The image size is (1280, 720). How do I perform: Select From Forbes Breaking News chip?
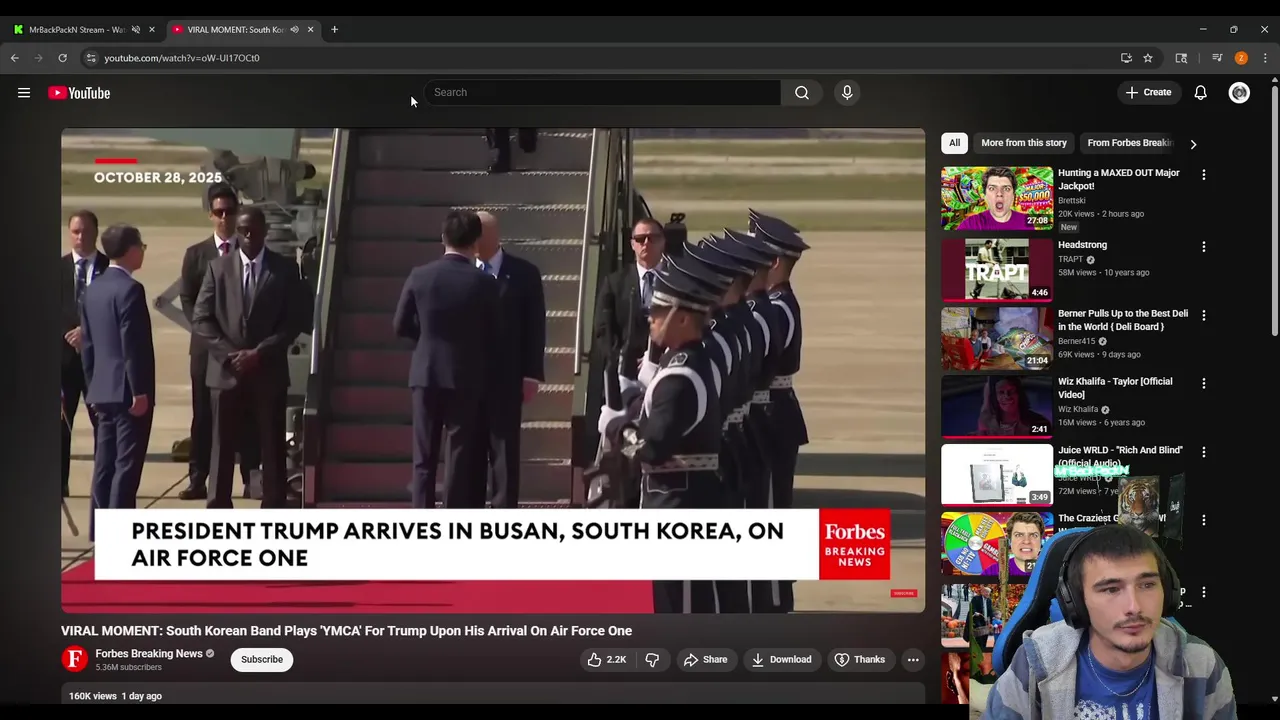point(1130,143)
